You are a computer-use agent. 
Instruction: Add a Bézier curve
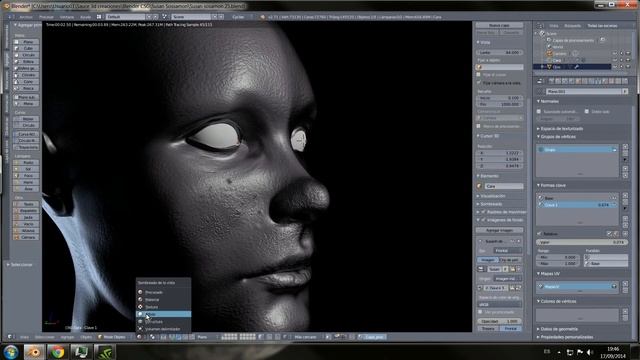27,119
